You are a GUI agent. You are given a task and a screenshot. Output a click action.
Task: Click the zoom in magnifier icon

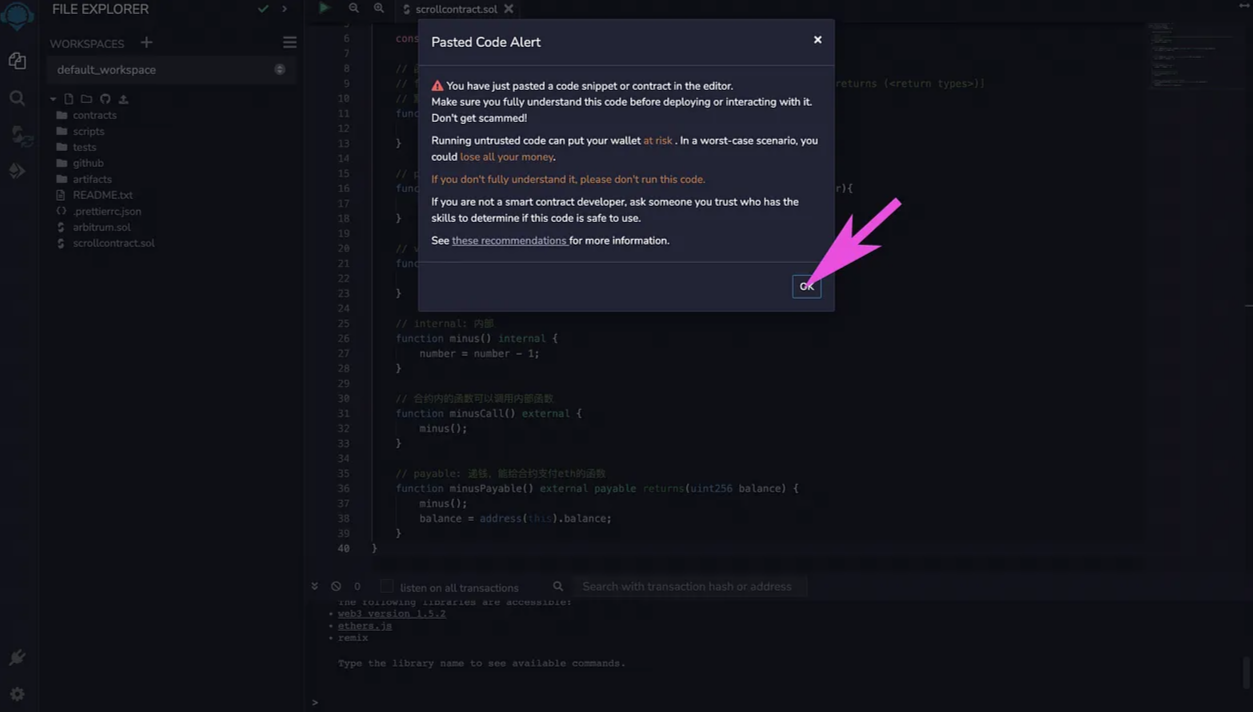point(378,8)
